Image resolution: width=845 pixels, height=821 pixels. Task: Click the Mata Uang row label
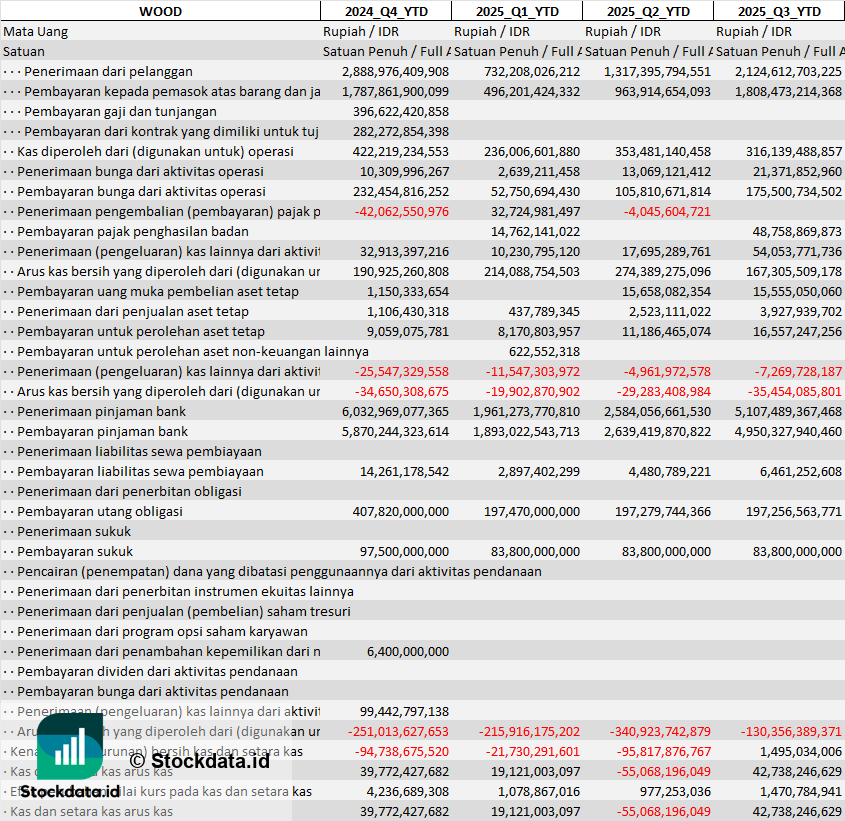coord(36,32)
